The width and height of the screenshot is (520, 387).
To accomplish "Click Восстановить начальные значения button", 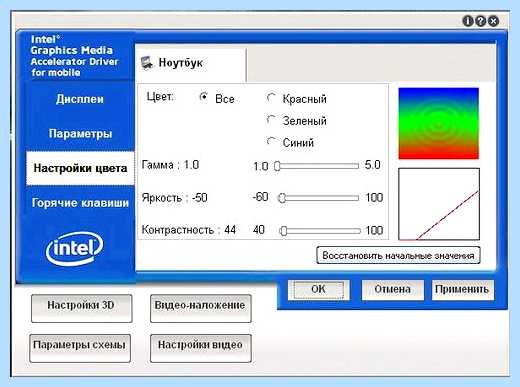I will (398, 255).
